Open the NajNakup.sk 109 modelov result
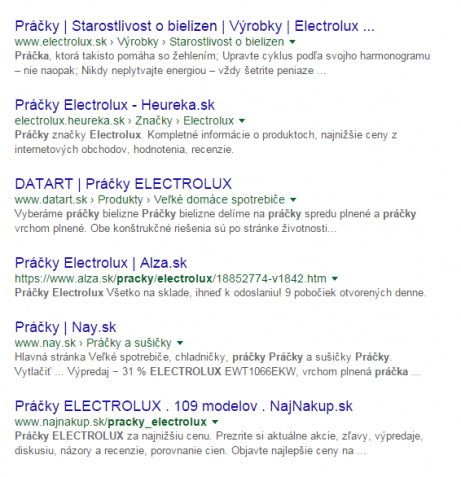This screenshot has height=477, width=461. [184, 406]
